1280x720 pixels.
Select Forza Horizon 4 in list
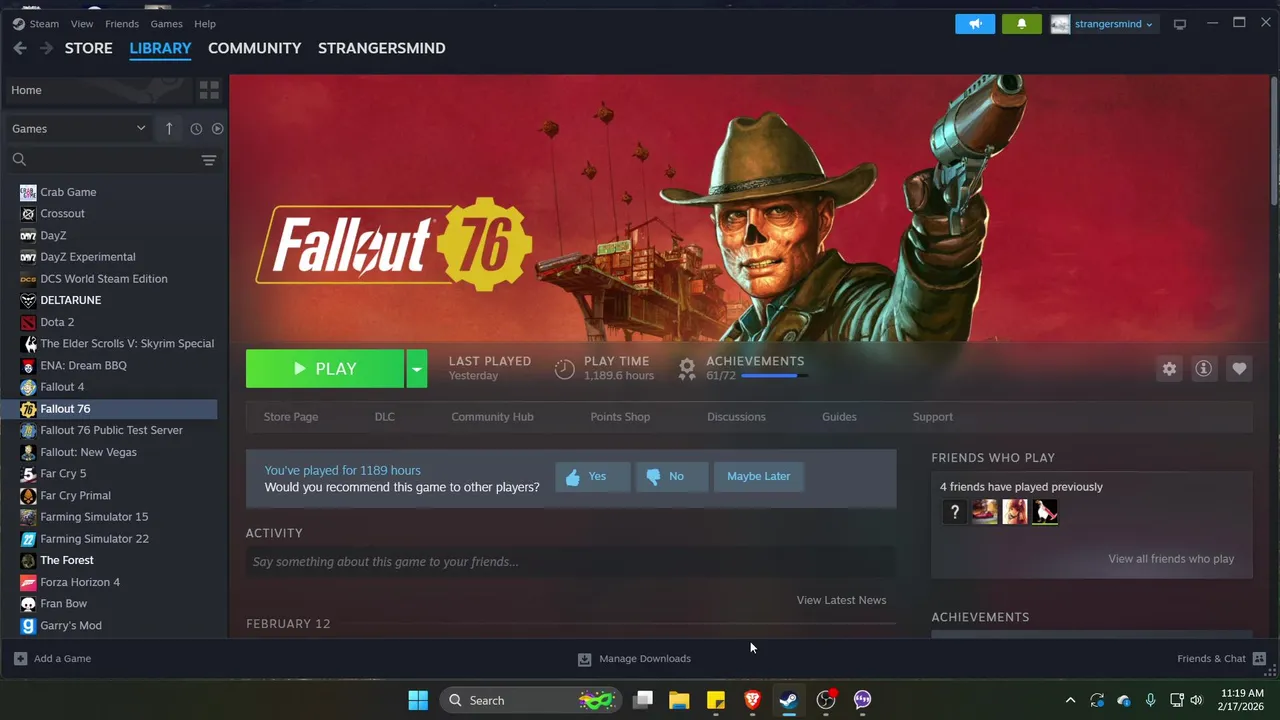click(118, 582)
